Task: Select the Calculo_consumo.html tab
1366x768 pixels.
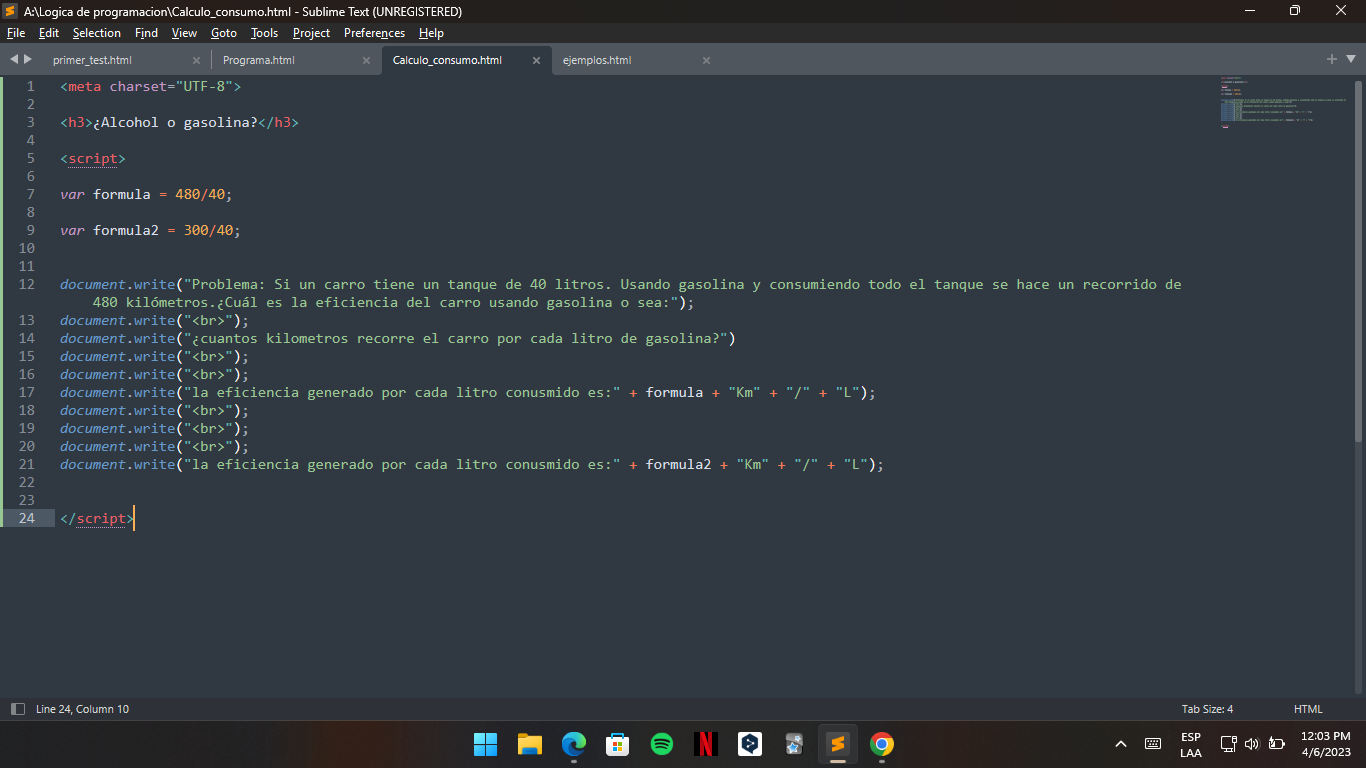Action: 447,60
